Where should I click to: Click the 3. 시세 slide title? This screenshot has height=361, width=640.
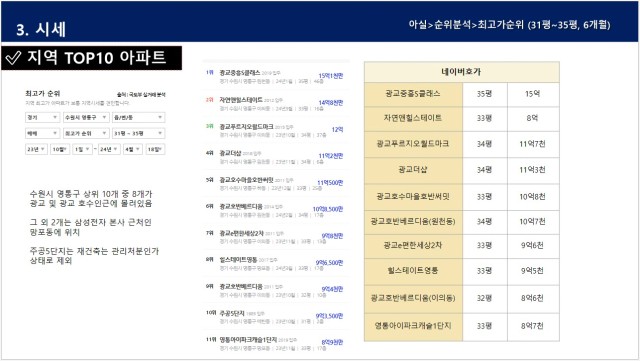pos(41,29)
